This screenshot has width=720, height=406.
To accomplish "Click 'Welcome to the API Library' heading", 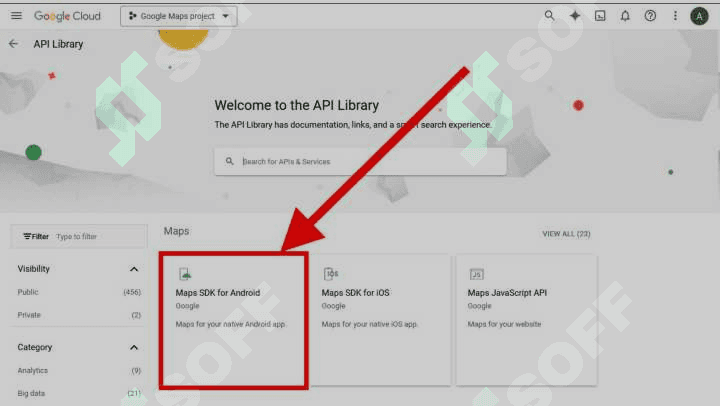I will pyautogui.click(x=297, y=105).
